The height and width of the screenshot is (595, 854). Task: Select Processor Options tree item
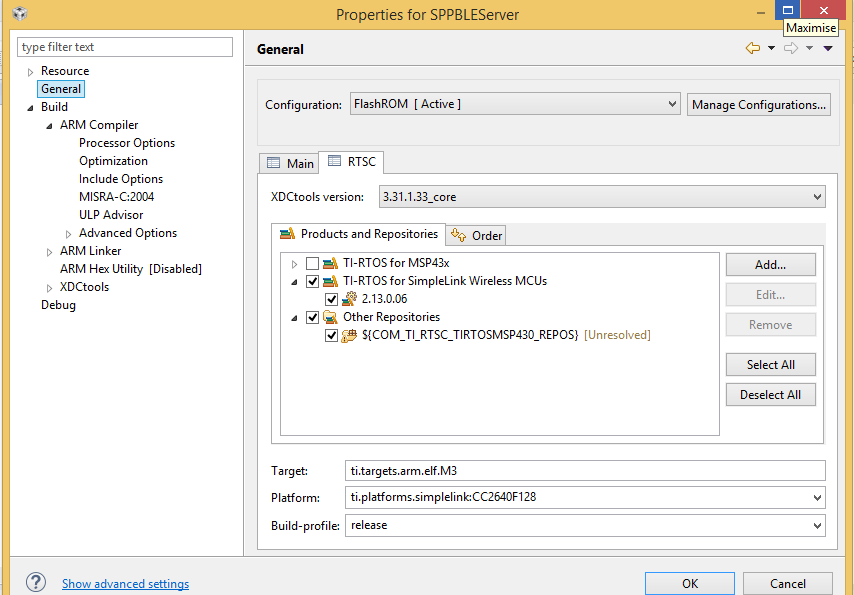(x=127, y=143)
